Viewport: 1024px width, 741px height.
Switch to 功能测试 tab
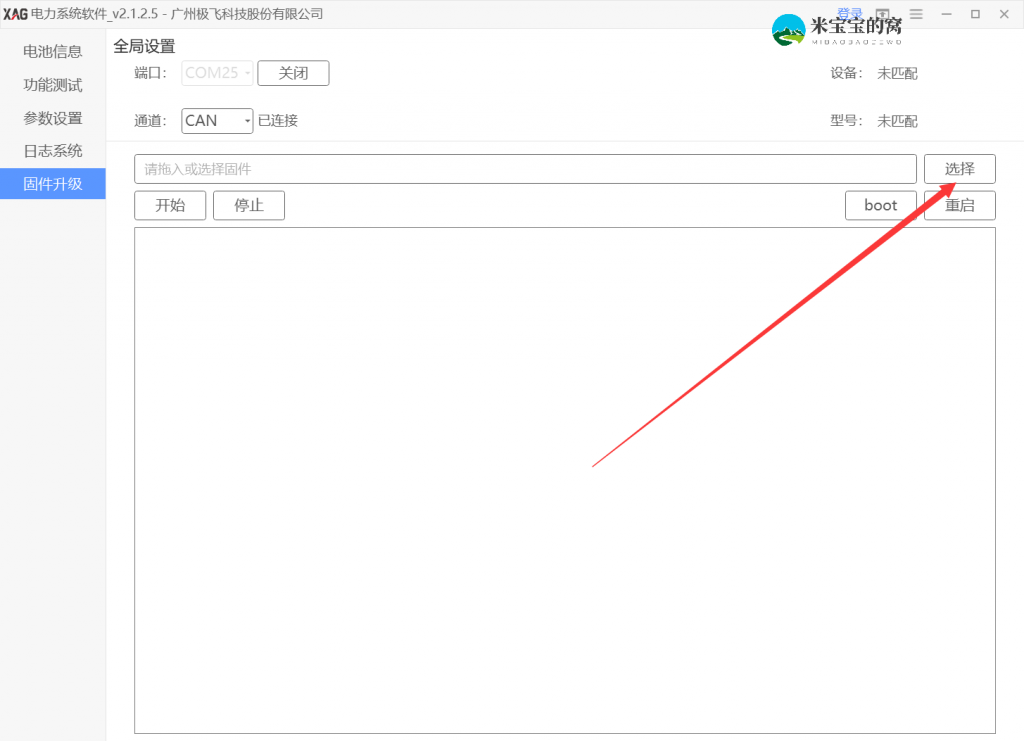pos(53,85)
